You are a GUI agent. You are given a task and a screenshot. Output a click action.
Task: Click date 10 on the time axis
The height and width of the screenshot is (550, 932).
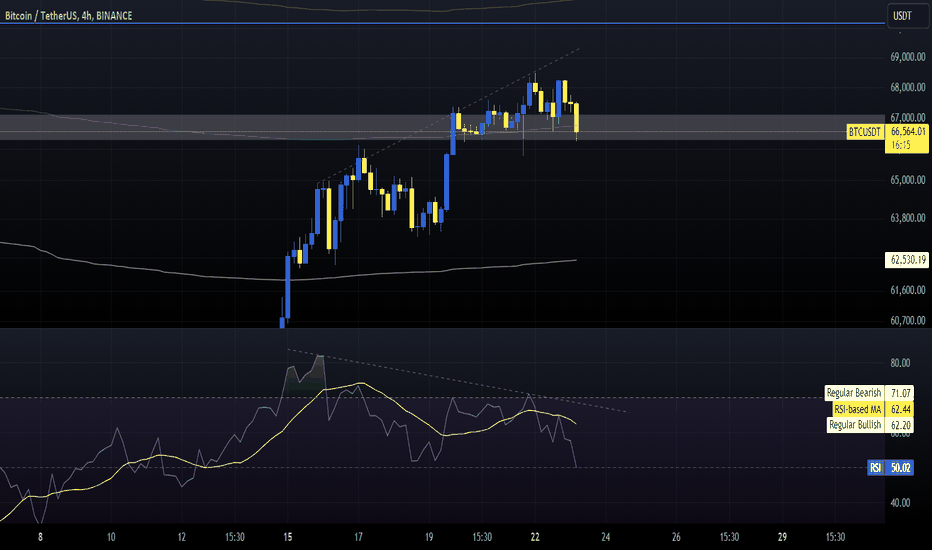111,537
